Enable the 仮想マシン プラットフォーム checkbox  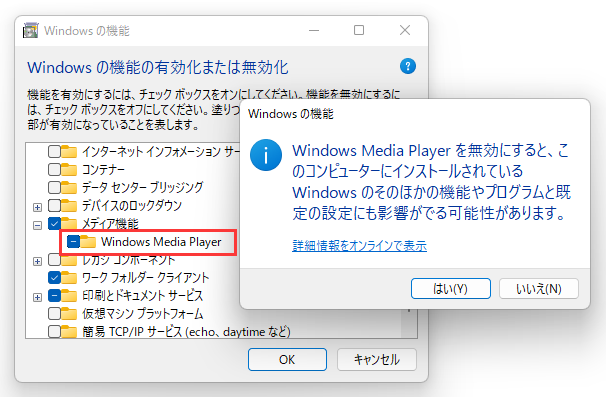(x=54, y=313)
